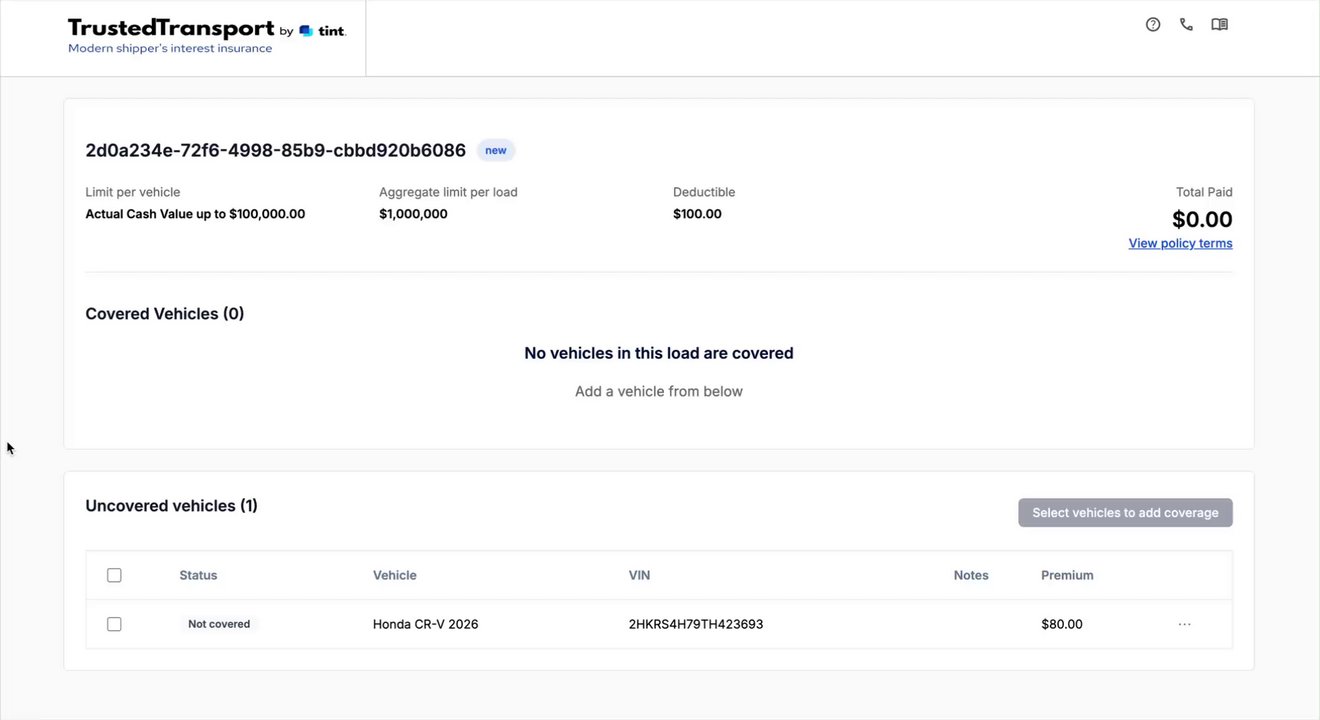Click the Notes column header
1320x720 pixels.
coord(970,575)
